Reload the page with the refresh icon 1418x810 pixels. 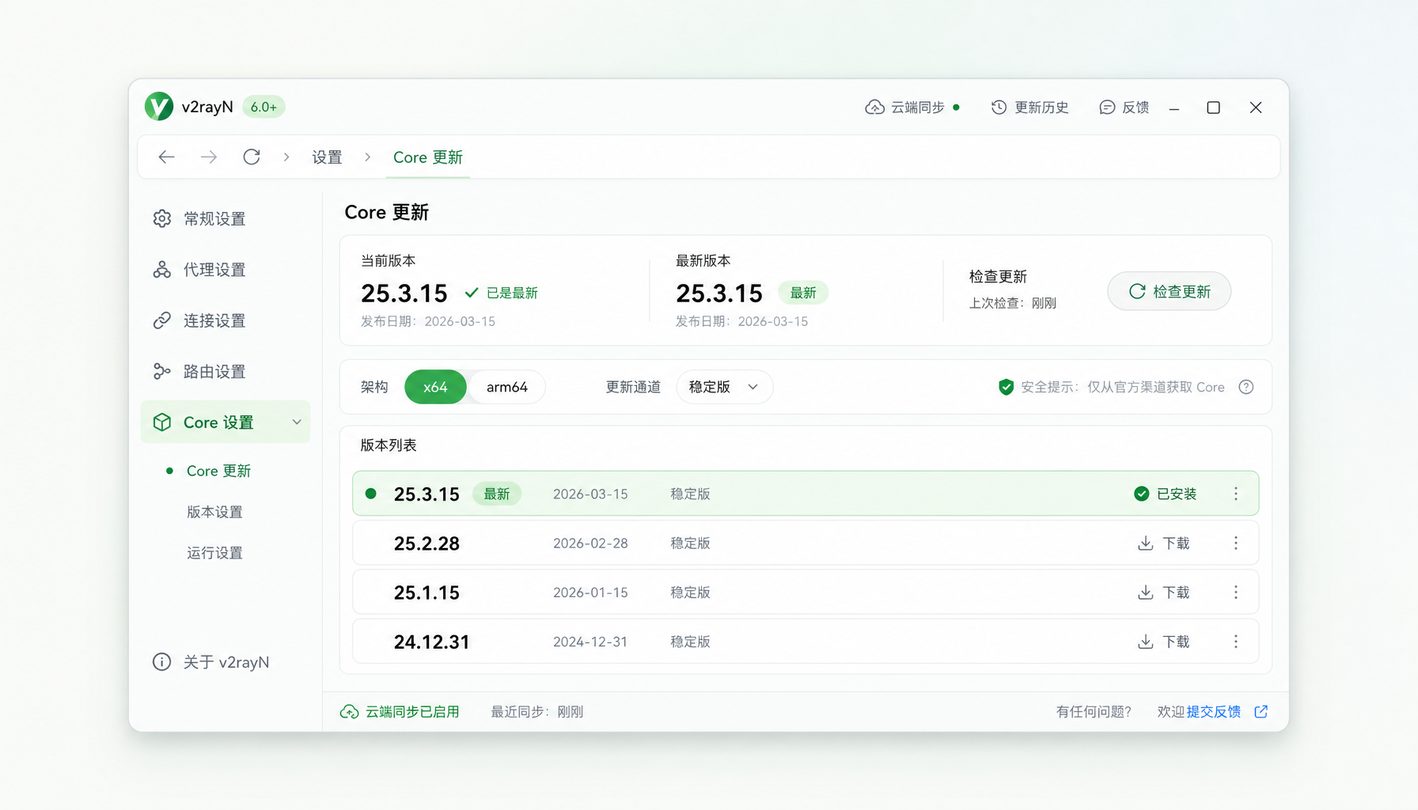pyautogui.click(x=251, y=157)
